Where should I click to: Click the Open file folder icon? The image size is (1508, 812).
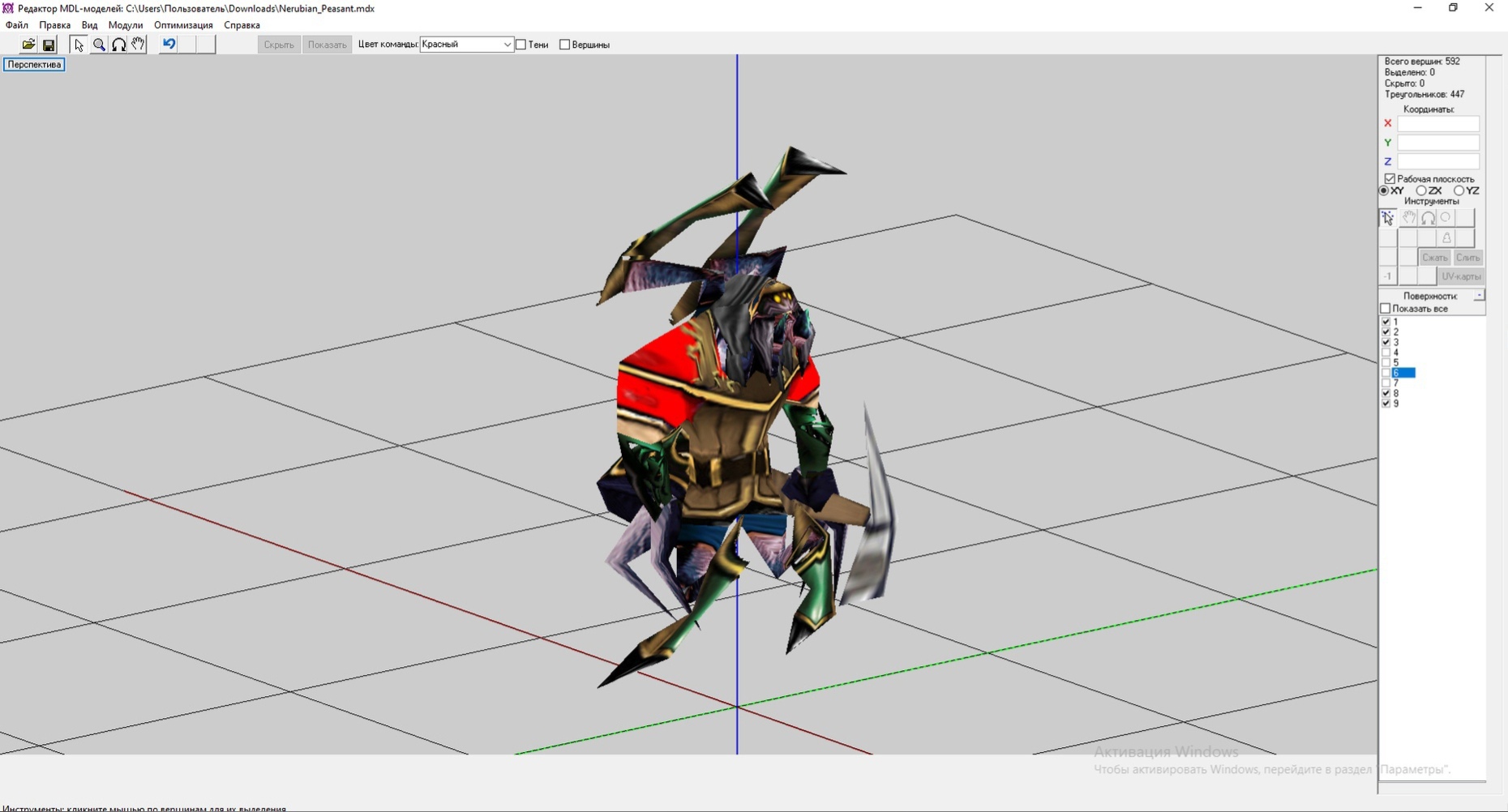tap(28, 45)
